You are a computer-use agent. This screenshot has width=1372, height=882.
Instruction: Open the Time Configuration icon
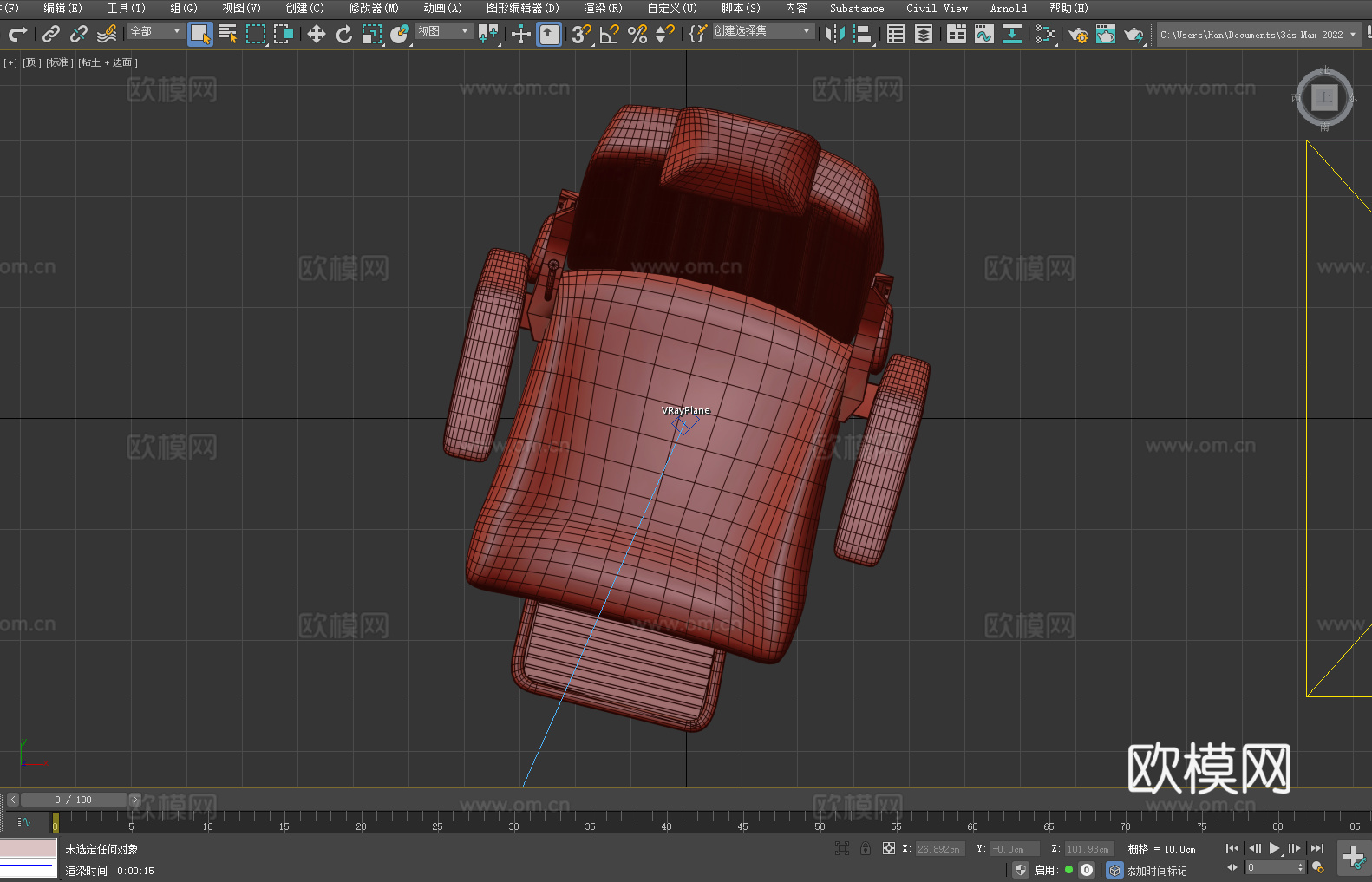coord(1318,867)
